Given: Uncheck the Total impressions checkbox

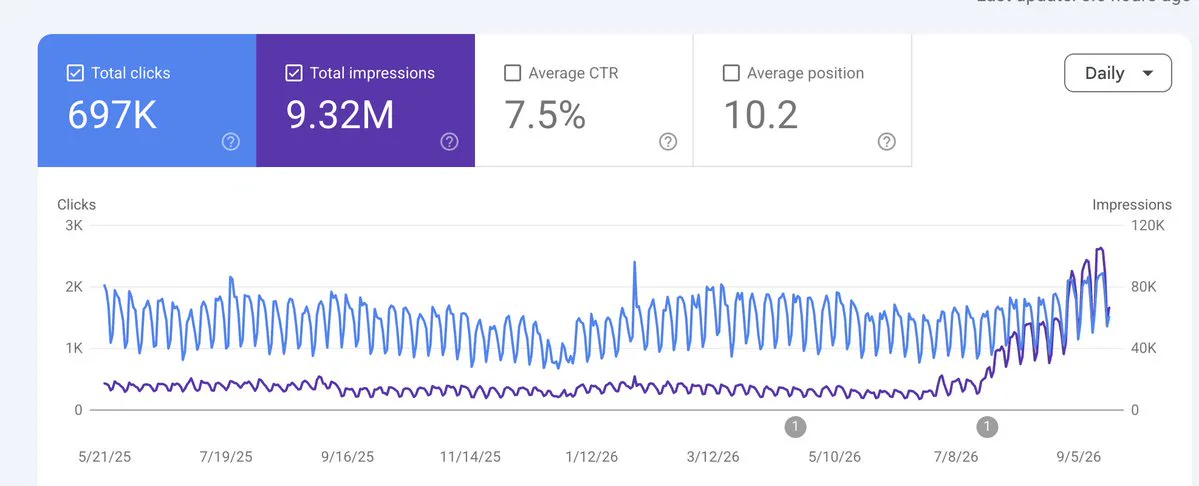Looking at the screenshot, I should coord(294,73).
